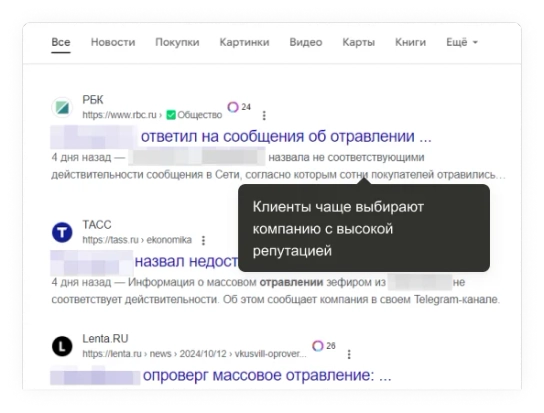Open the Покупки tab
The image size is (544, 413).
tap(177, 42)
